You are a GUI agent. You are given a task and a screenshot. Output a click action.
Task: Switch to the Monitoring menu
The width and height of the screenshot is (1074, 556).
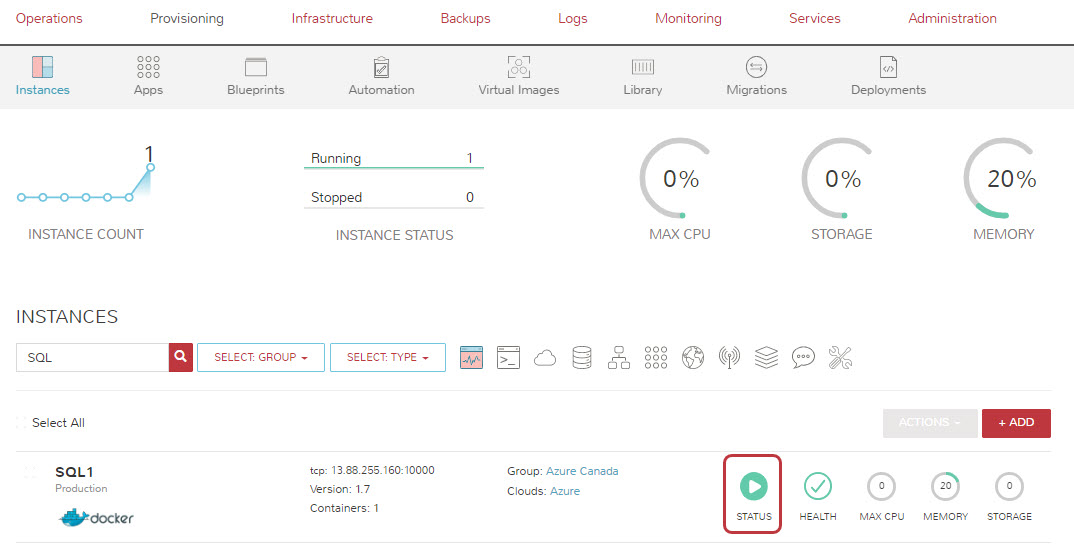(688, 19)
